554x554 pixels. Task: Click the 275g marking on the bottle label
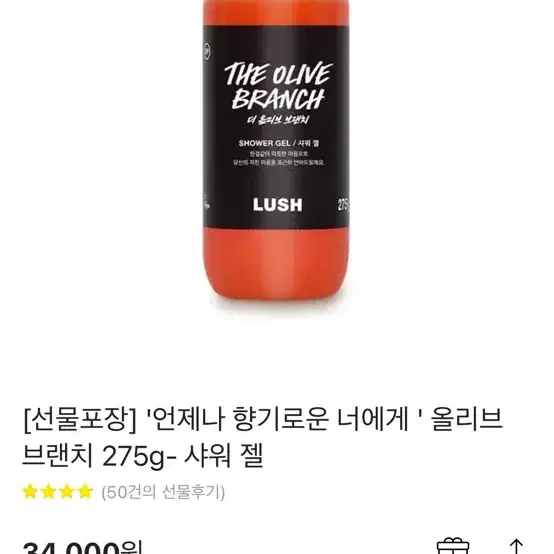(343, 205)
